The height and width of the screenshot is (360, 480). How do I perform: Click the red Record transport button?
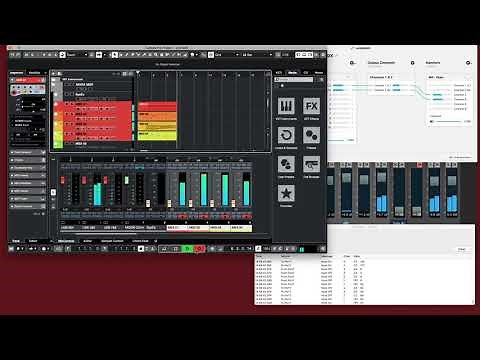pos(199,249)
